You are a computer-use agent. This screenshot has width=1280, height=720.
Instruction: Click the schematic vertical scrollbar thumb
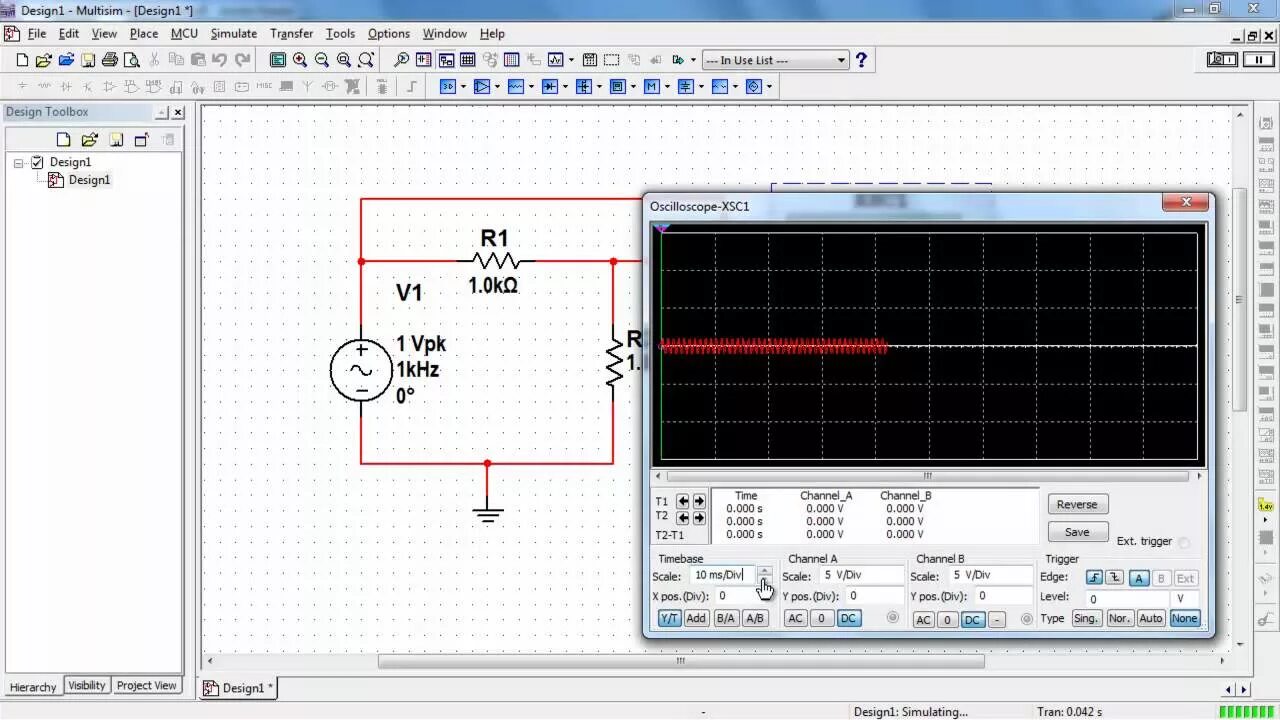click(x=1239, y=301)
